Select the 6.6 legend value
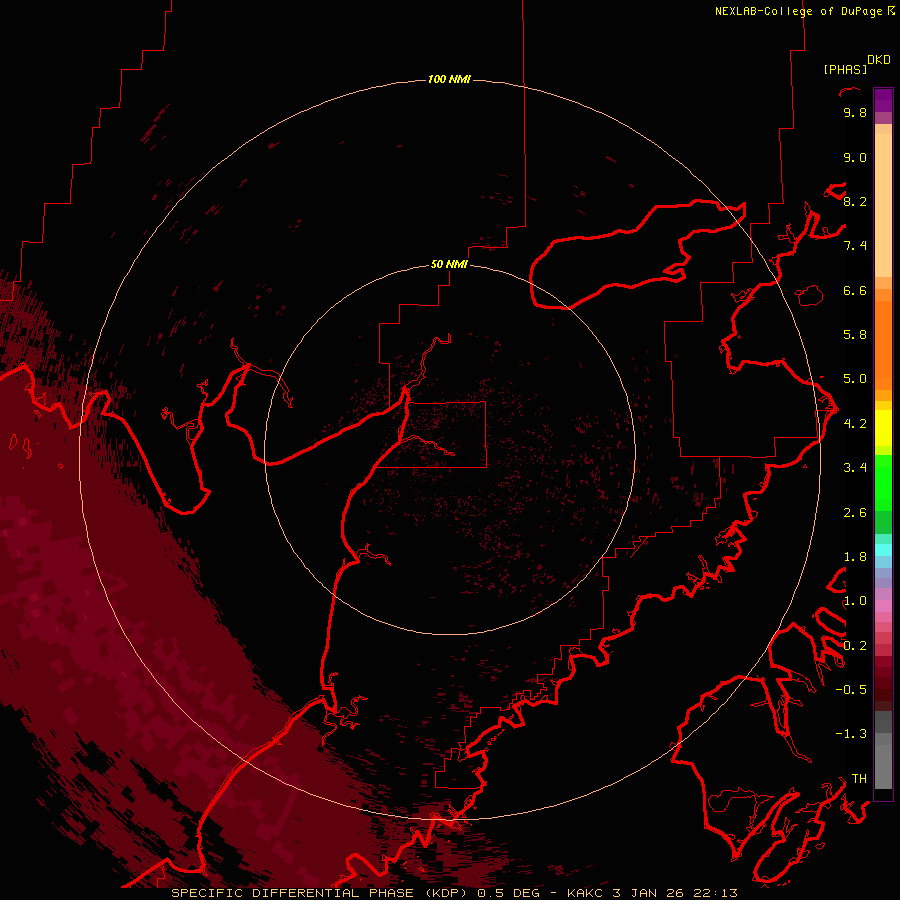 [855, 291]
